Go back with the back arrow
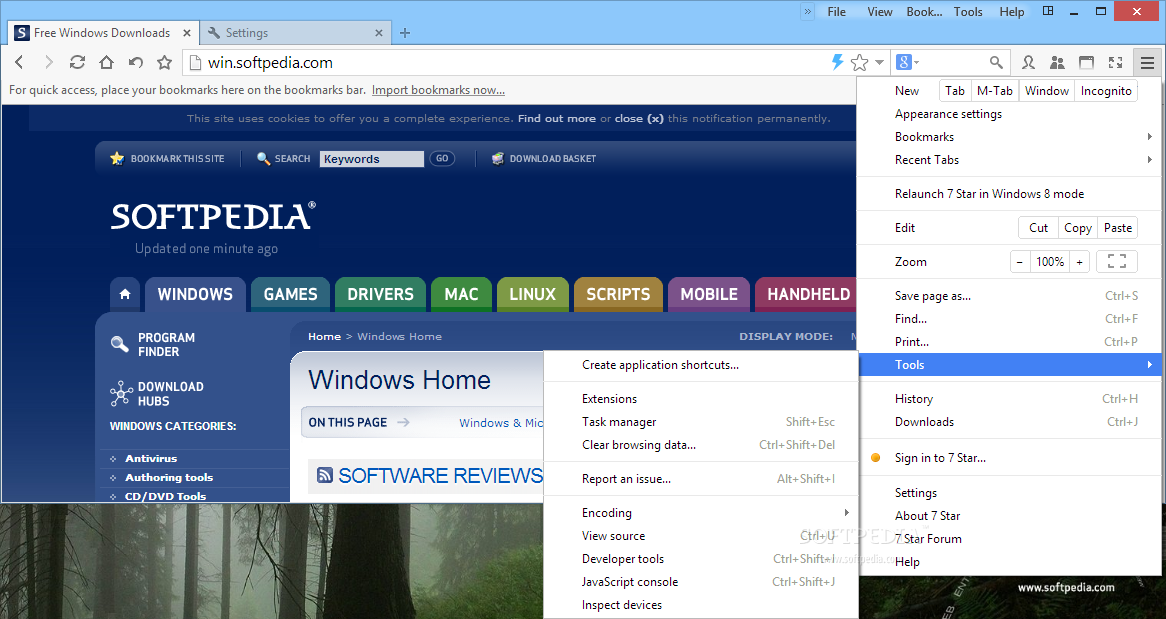 click(x=19, y=62)
